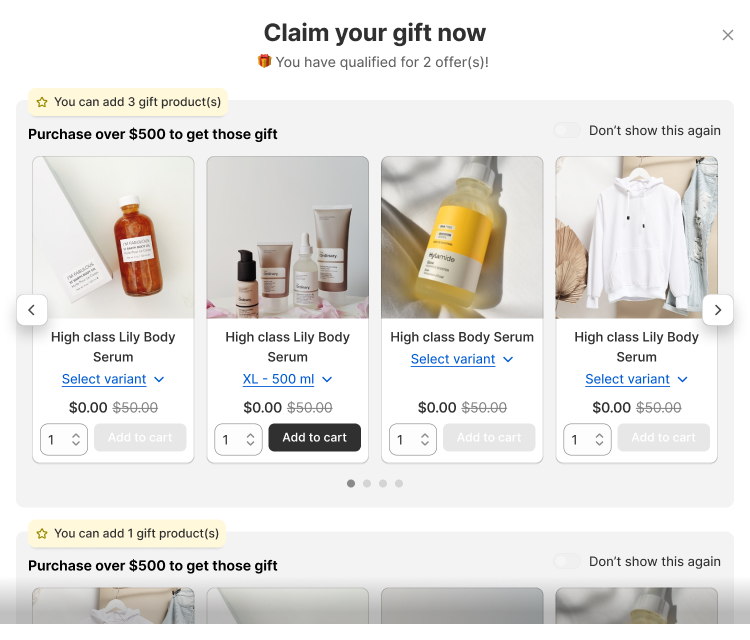The height and width of the screenshot is (640, 750).
Task: Click quantity stepper for the hoodie product
Action: 587,439
